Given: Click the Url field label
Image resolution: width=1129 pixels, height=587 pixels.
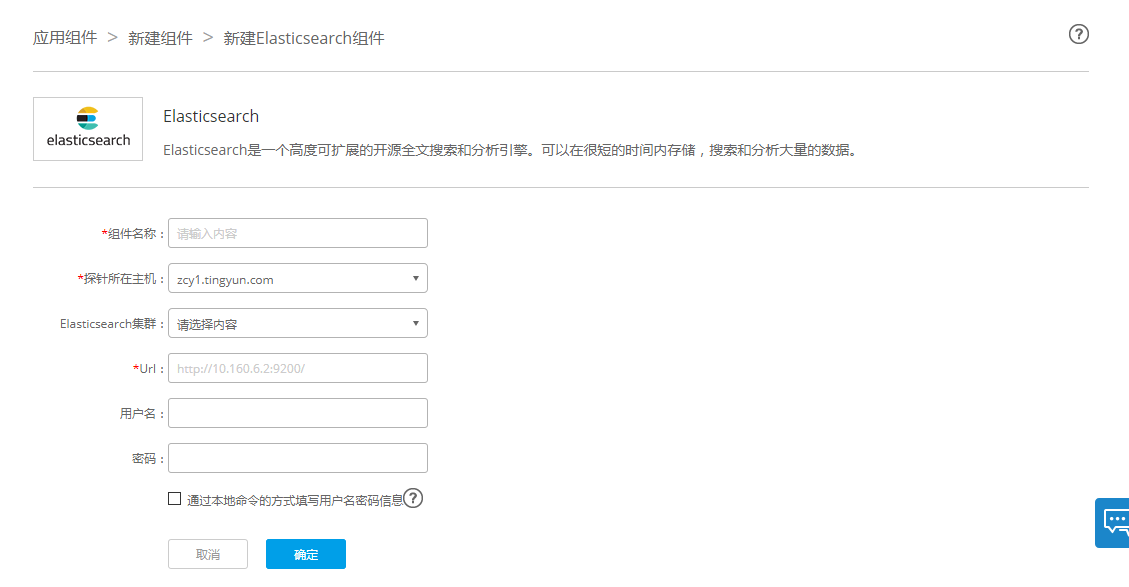Looking at the screenshot, I should tap(149, 369).
